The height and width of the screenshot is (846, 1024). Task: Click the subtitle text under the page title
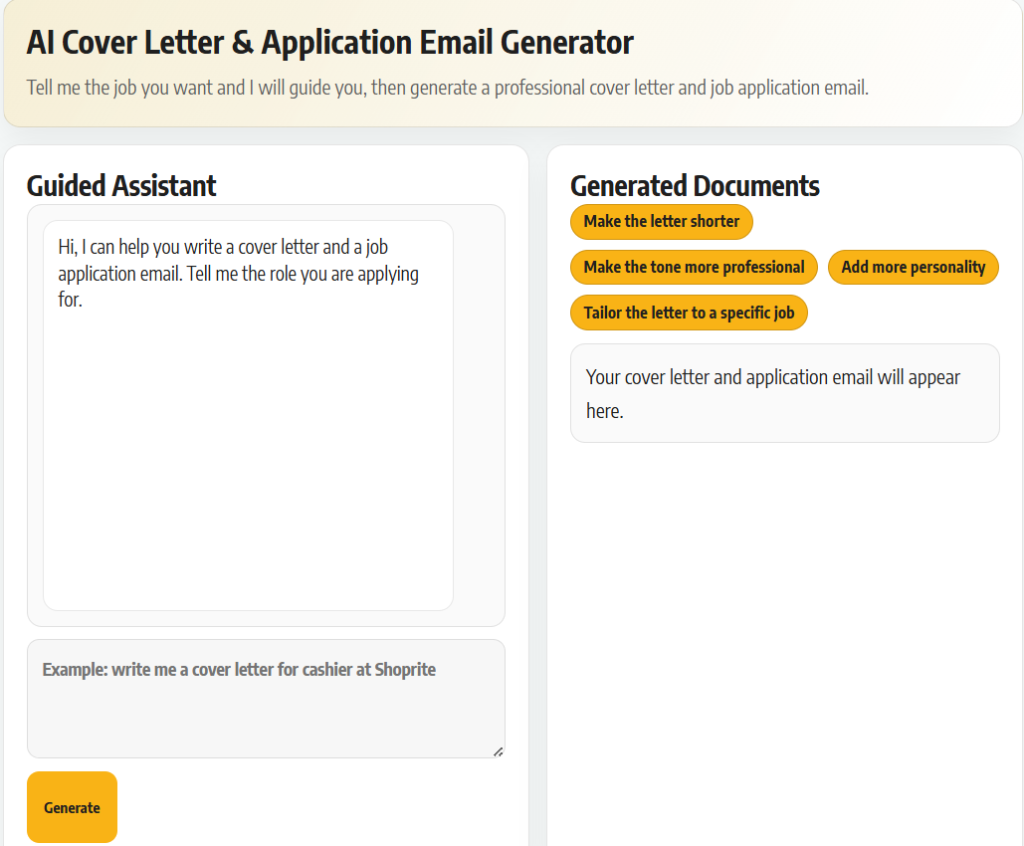448,88
